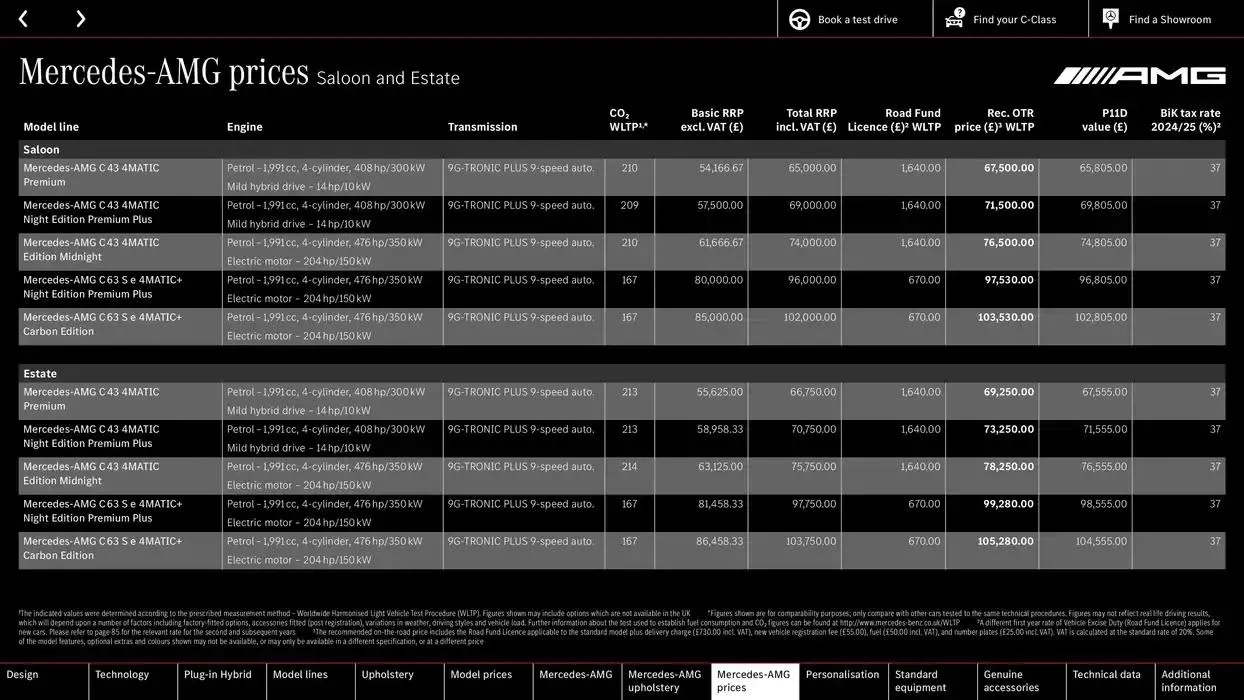Viewport: 1244px width, 700px height.
Task: Click the steering wheel test drive icon
Action: 798,18
